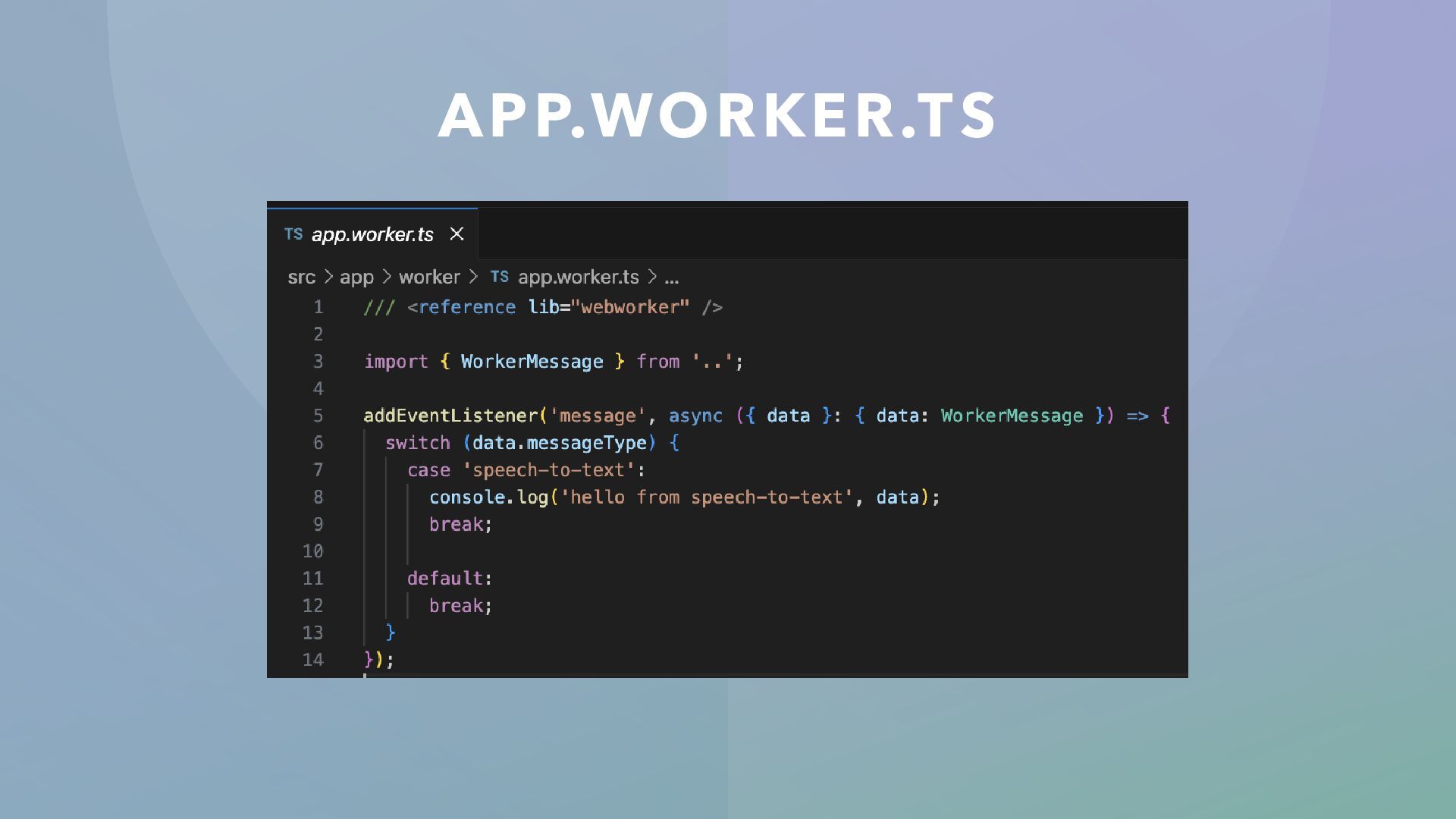Screen dimensions: 1456x819
Task: Click the TS icon in the breadcrumb
Action: [x=500, y=277]
